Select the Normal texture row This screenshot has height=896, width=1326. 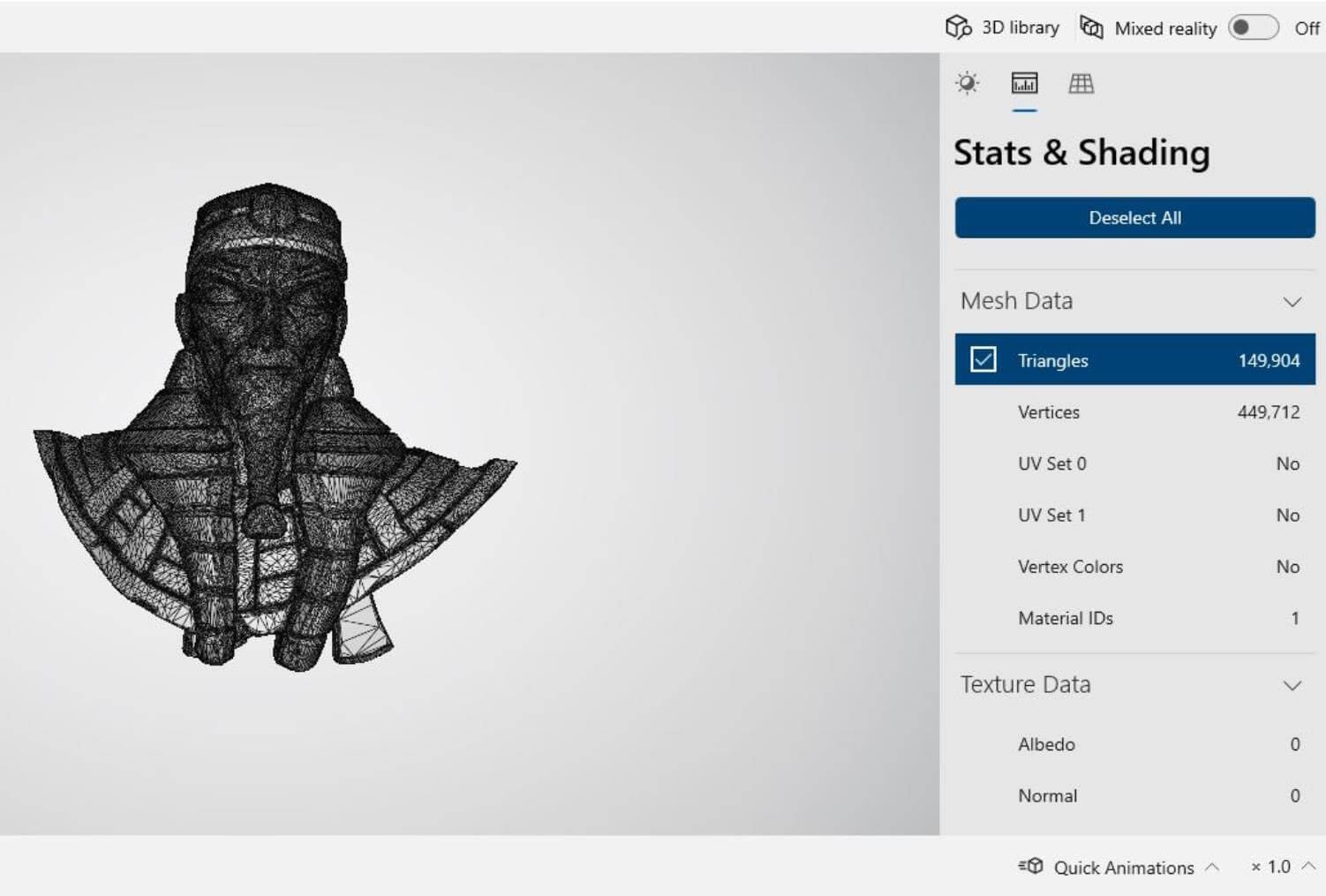(x=1134, y=795)
